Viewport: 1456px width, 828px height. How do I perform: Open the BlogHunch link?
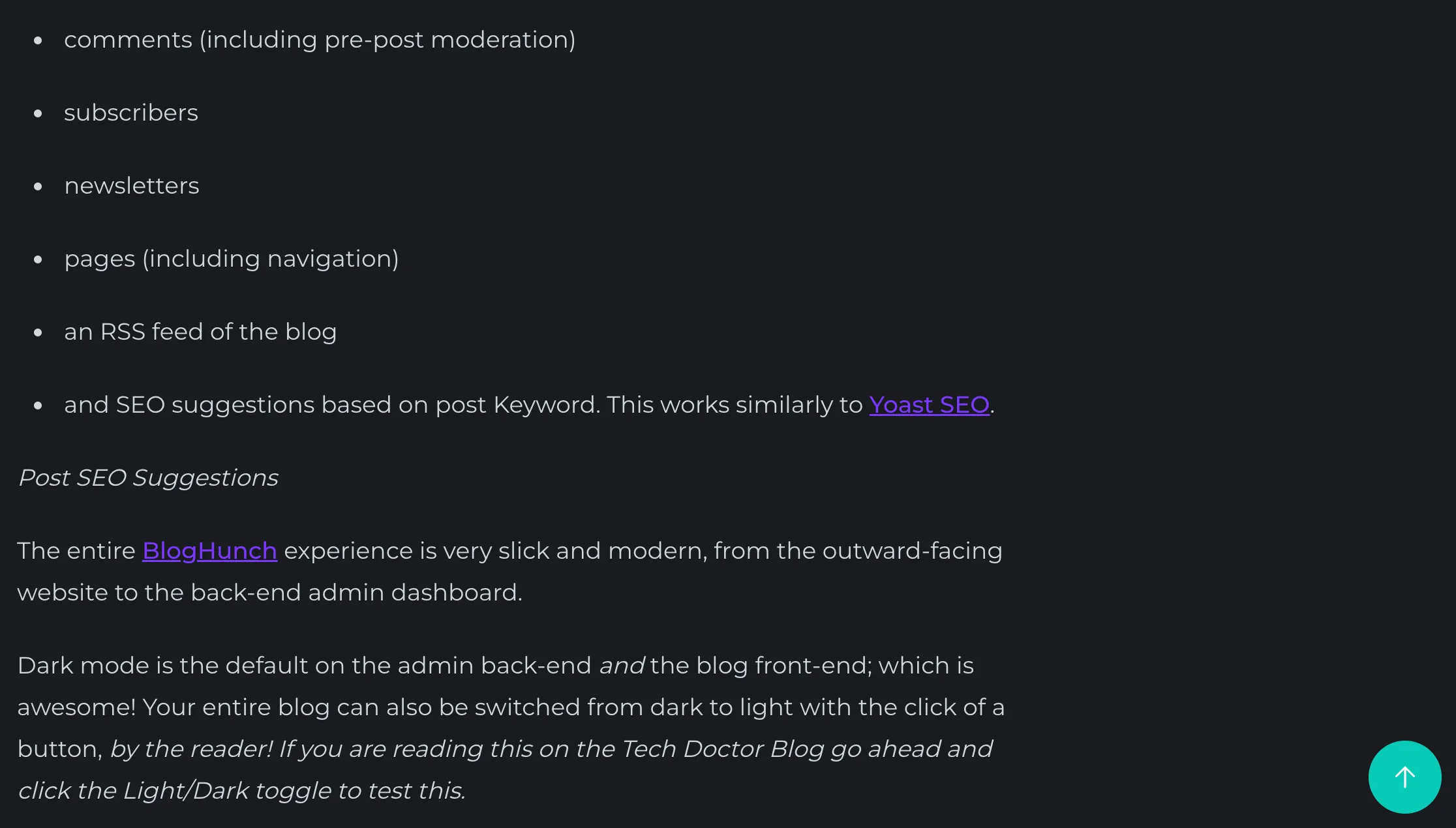click(209, 551)
